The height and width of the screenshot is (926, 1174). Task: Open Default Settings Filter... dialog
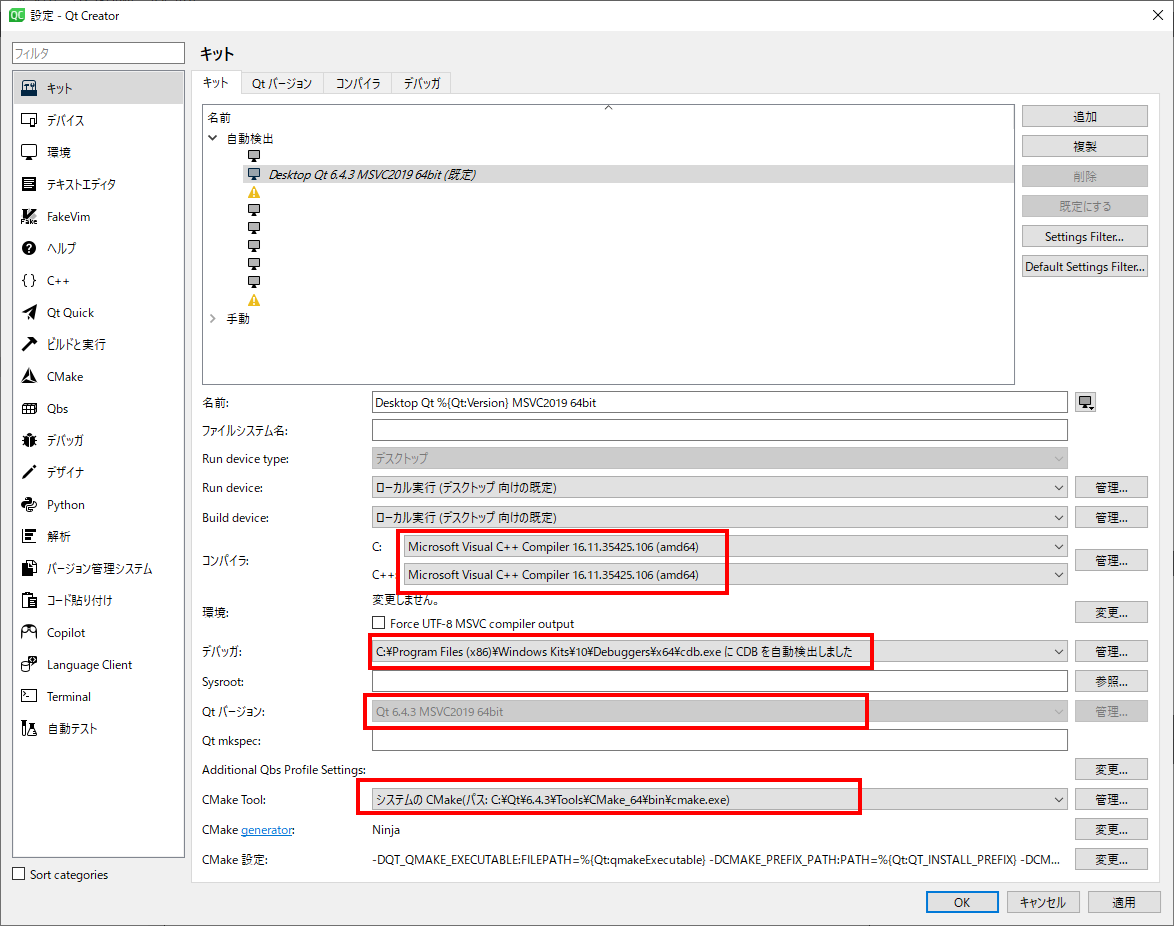[1084, 266]
